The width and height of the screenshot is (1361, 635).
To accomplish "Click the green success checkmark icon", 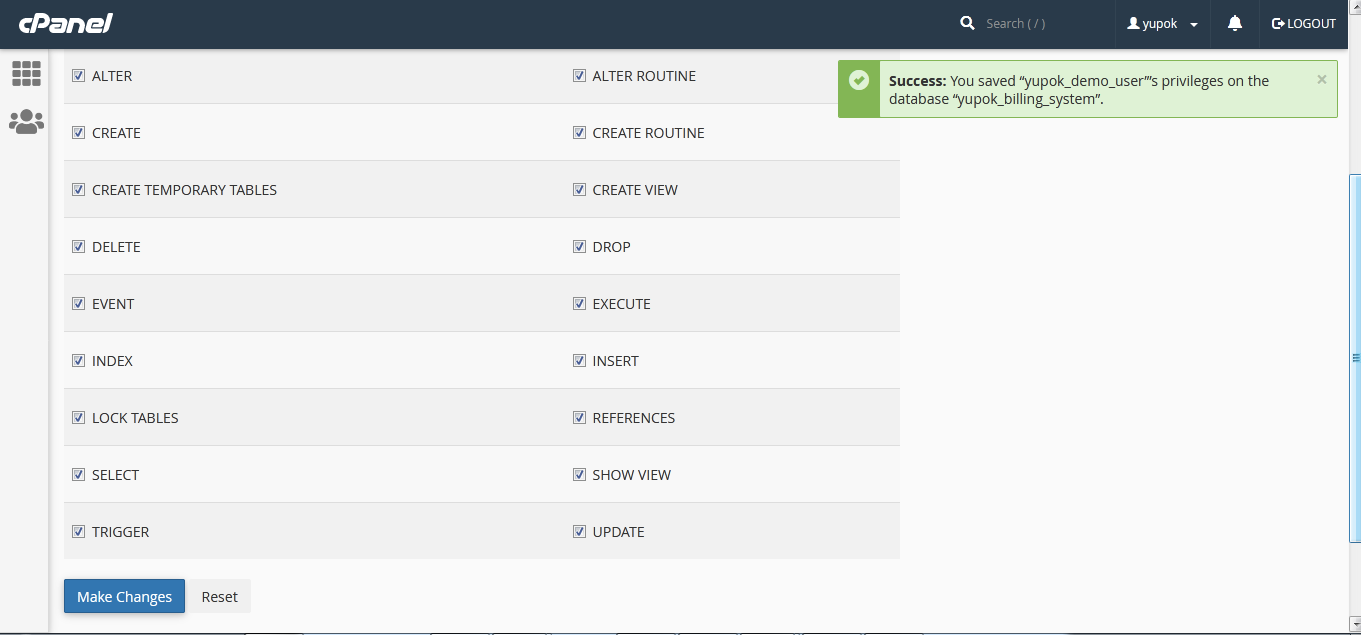I will click(858, 81).
